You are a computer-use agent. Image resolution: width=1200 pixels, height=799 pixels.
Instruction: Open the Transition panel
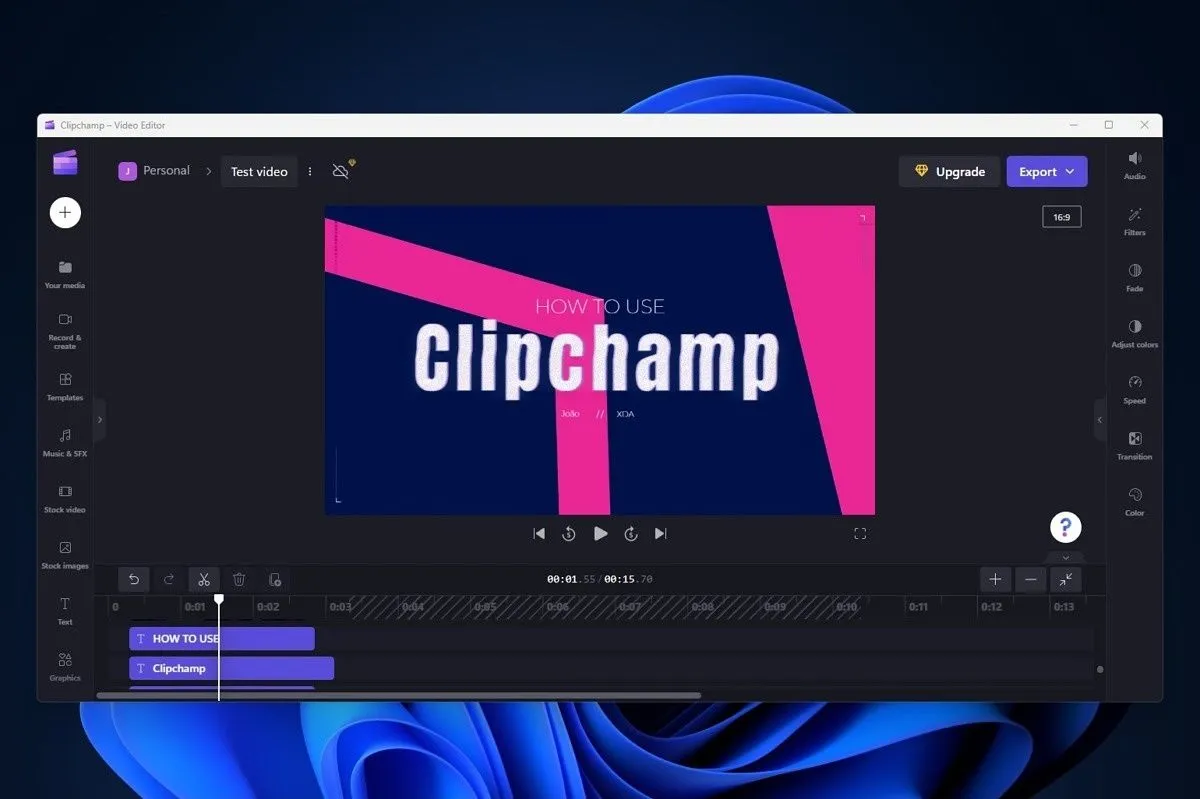pyautogui.click(x=1134, y=446)
